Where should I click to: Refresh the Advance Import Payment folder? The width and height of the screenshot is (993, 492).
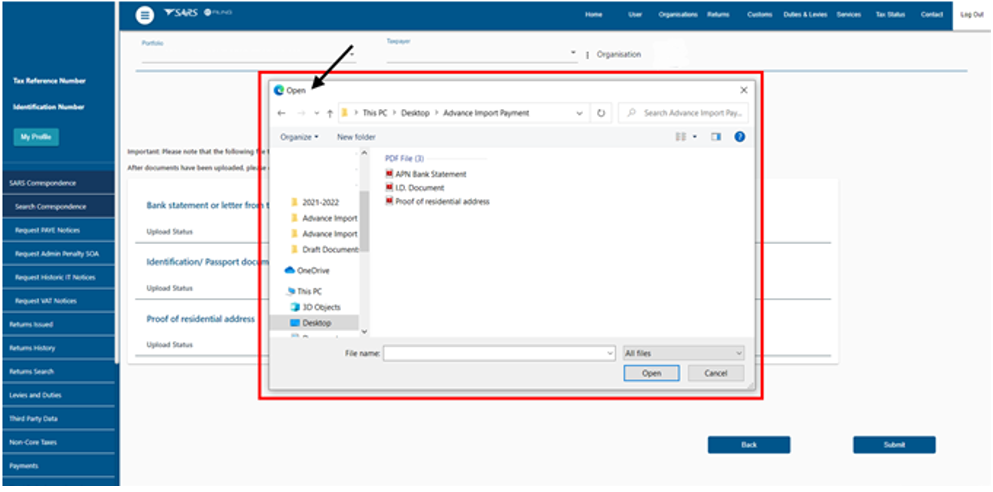pos(601,114)
